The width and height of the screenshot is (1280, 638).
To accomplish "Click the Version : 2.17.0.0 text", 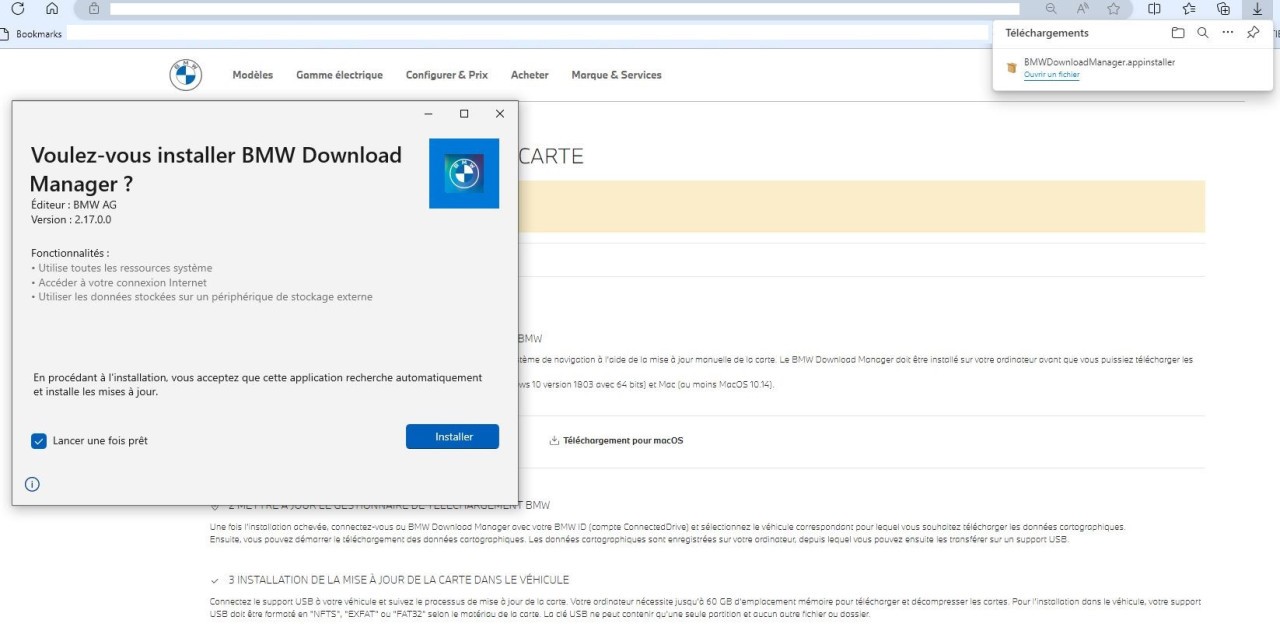I will [x=71, y=219].
